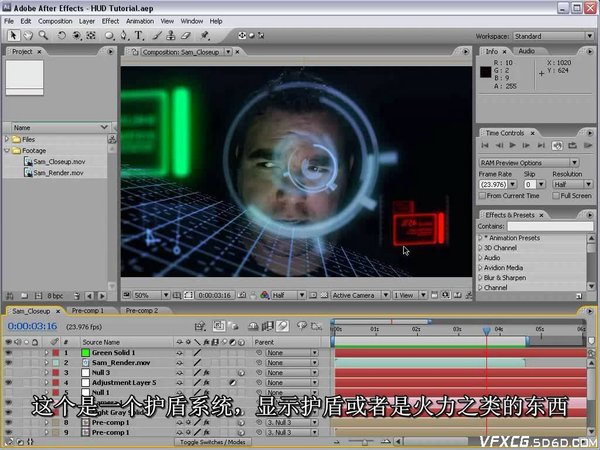The width and height of the screenshot is (600, 450).
Task: Activate the Puppet Pin tool
Action: click(x=204, y=35)
